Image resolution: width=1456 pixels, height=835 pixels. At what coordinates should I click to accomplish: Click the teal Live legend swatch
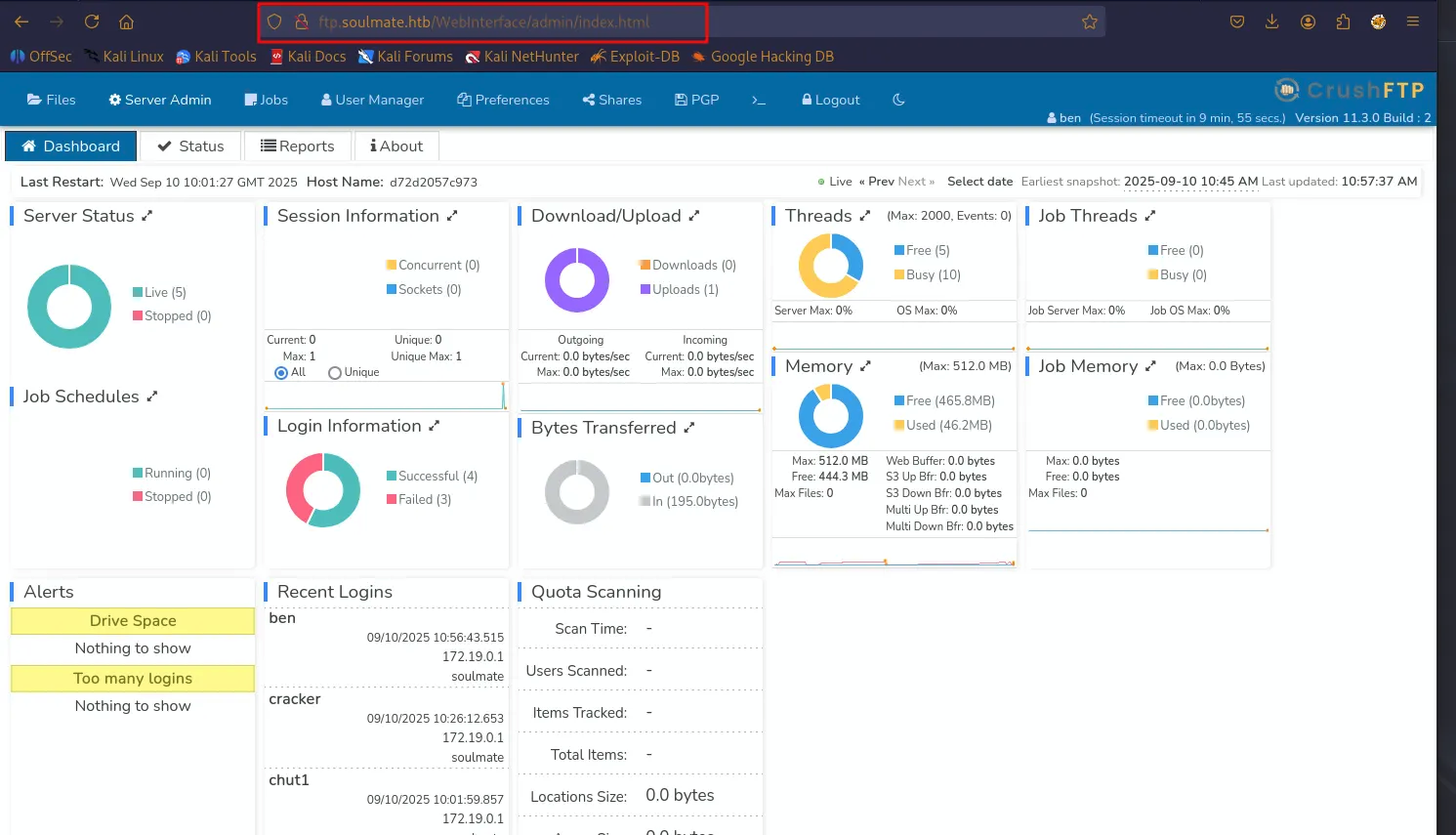138,292
